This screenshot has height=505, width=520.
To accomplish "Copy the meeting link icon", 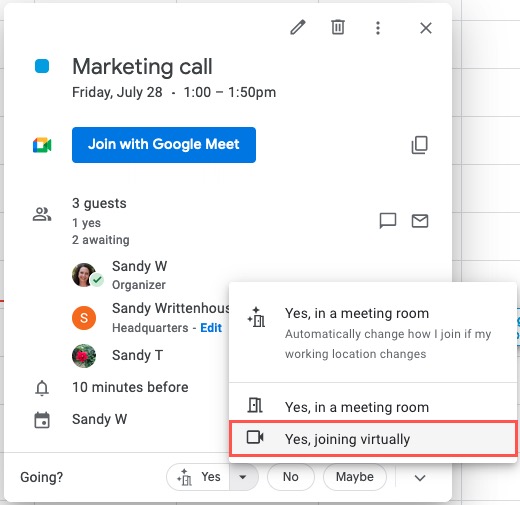I will tap(420, 145).
